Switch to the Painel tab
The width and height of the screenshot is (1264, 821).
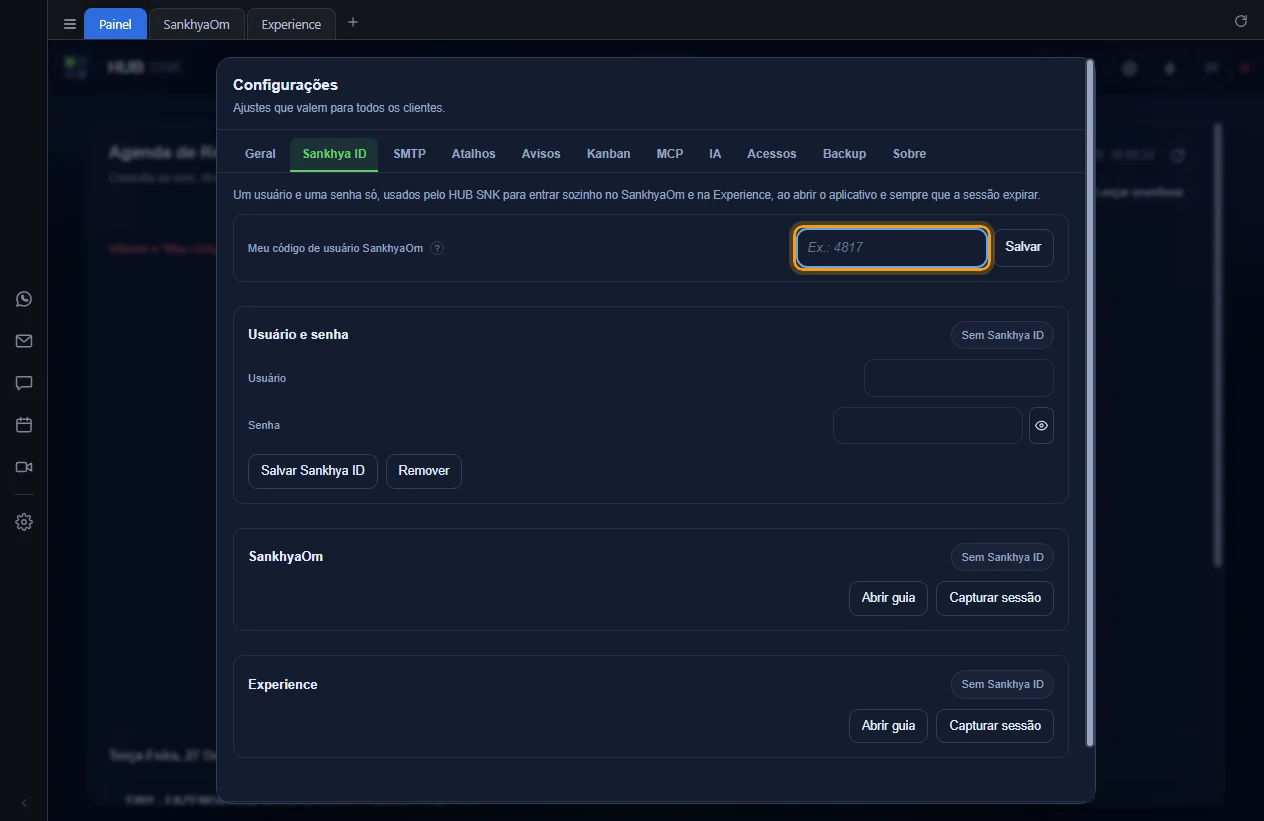[115, 24]
